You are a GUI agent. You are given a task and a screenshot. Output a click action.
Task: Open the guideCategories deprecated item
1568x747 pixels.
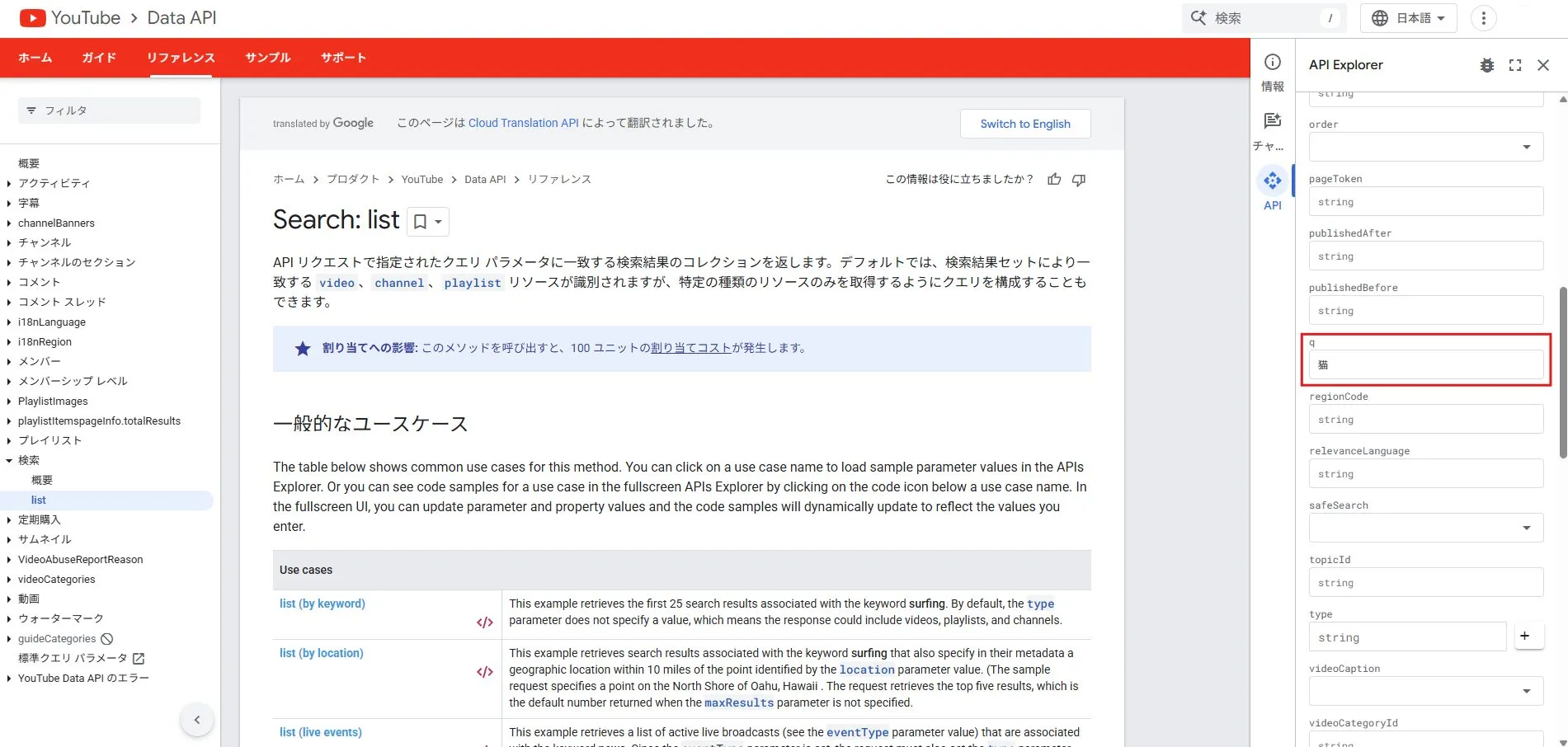pyautogui.click(x=65, y=638)
